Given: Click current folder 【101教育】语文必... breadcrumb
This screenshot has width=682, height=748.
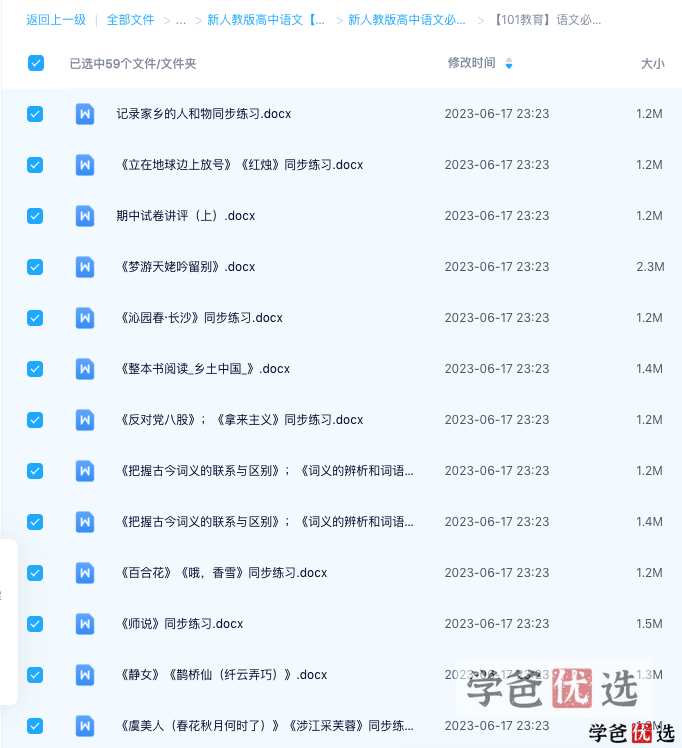Looking at the screenshot, I should point(547,20).
